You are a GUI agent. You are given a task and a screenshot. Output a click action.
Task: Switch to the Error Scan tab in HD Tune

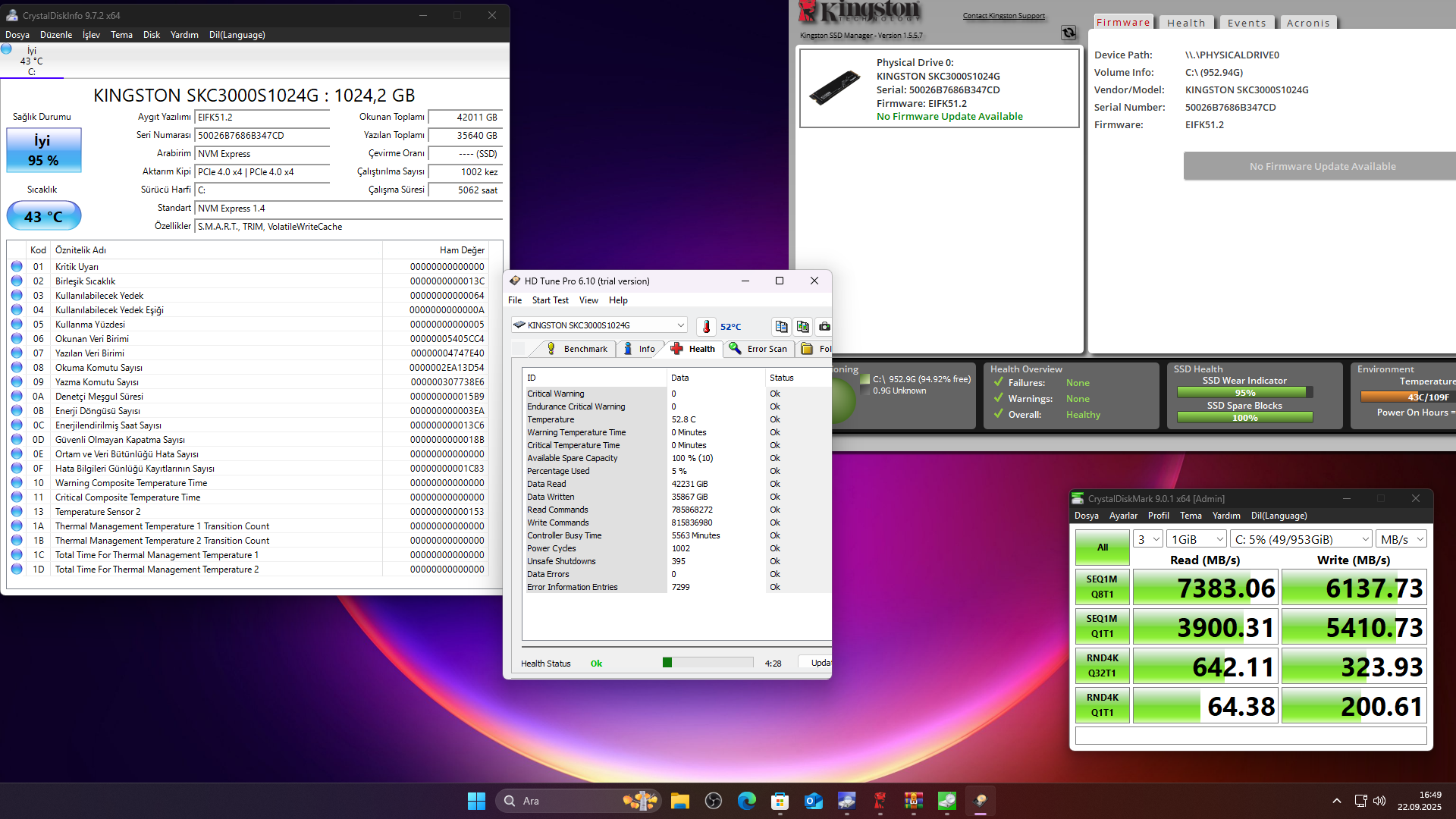pos(758,349)
